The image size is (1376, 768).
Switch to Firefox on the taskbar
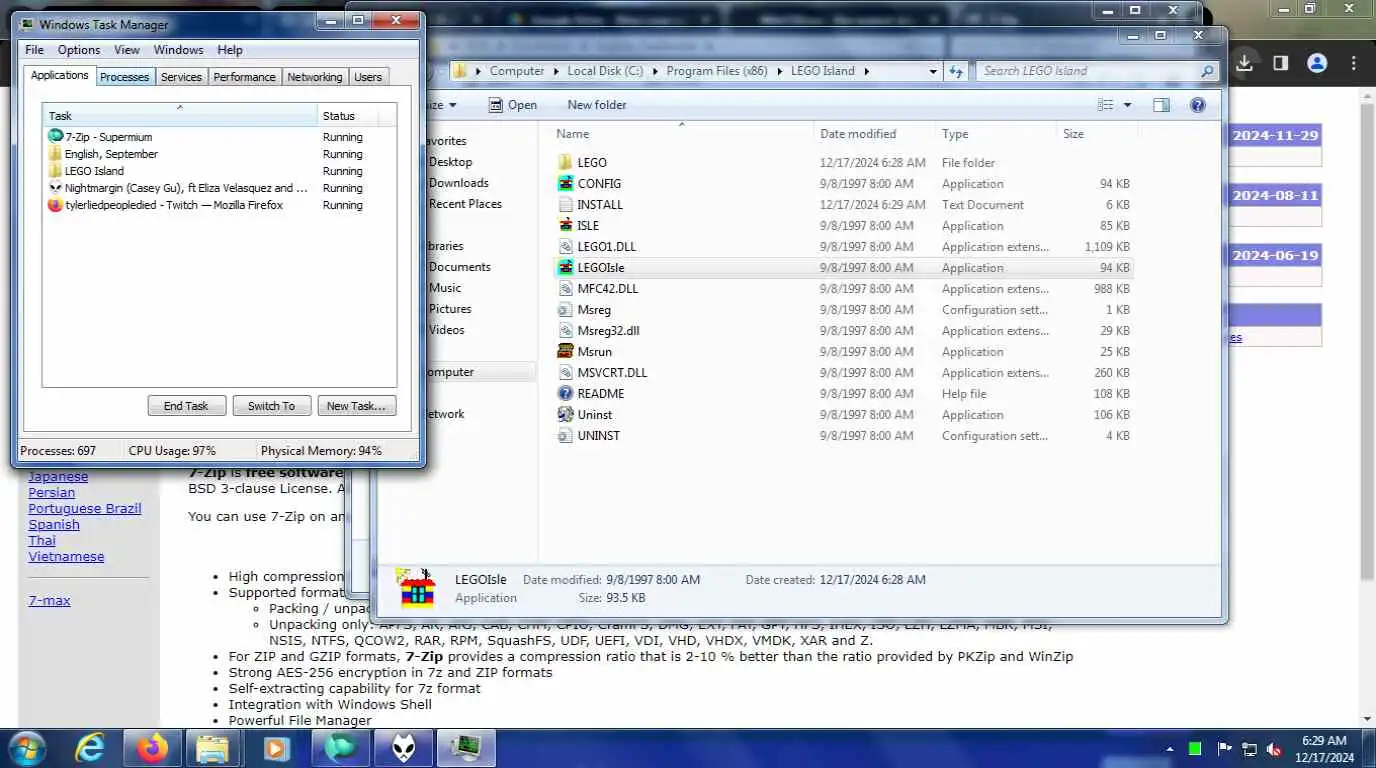(x=153, y=748)
